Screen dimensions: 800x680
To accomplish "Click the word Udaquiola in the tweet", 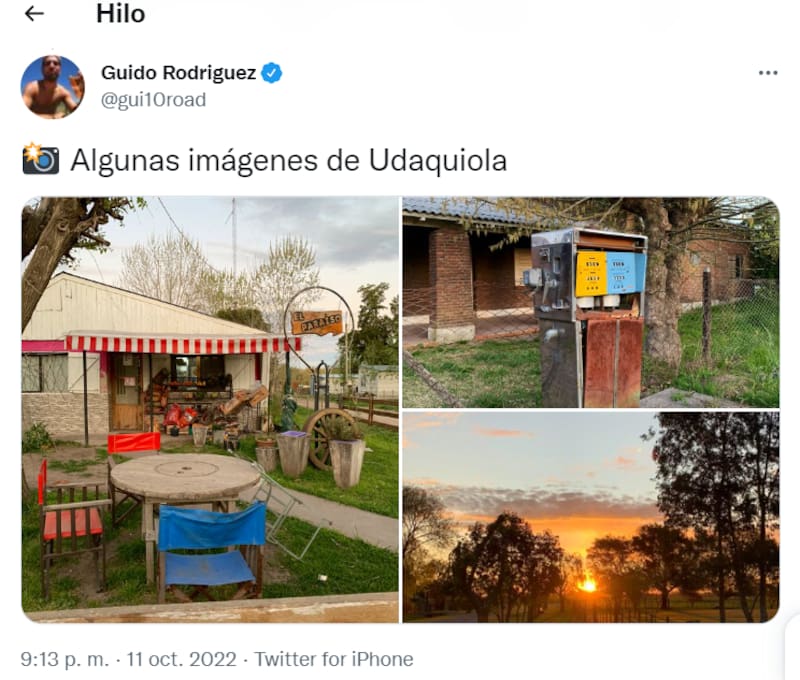I will tap(438, 160).
